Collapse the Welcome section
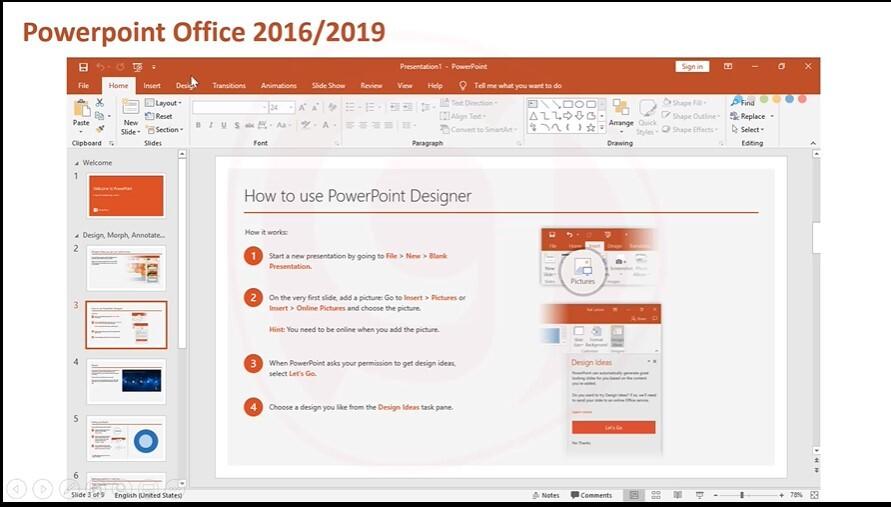 [77, 163]
